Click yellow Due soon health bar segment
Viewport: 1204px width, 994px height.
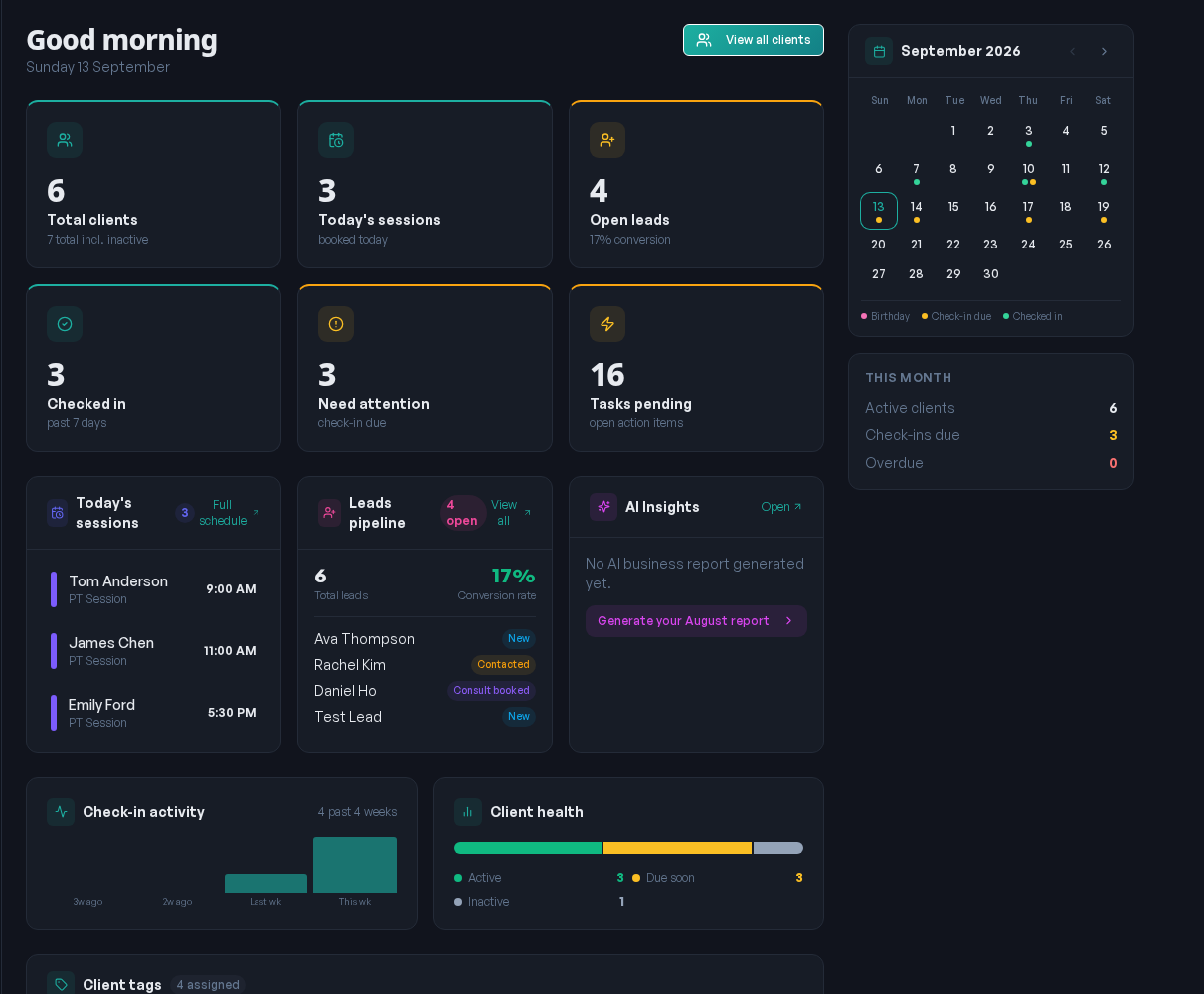(677, 848)
